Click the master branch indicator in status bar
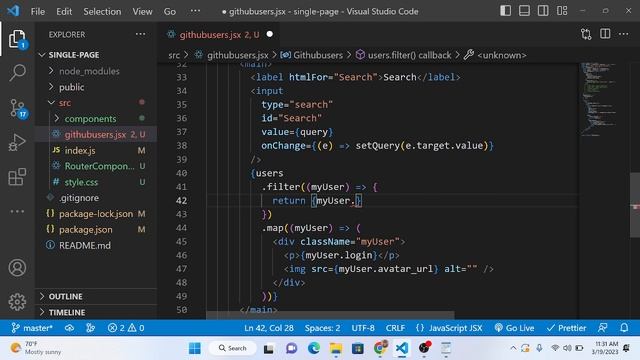 tap(32, 328)
